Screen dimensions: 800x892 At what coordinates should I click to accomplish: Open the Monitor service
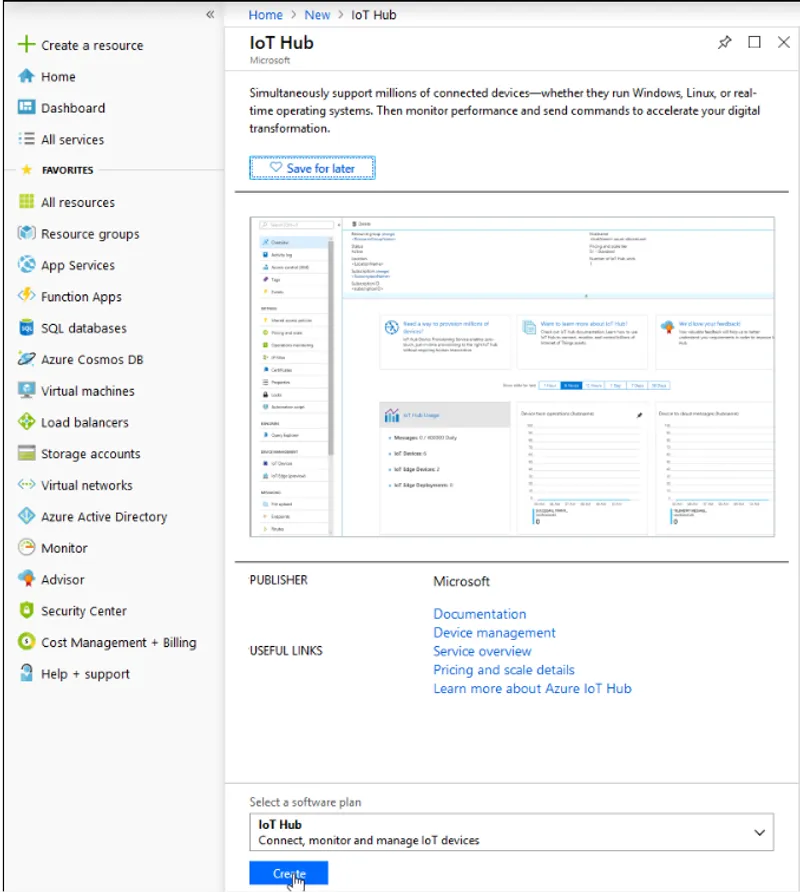tap(26, 548)
